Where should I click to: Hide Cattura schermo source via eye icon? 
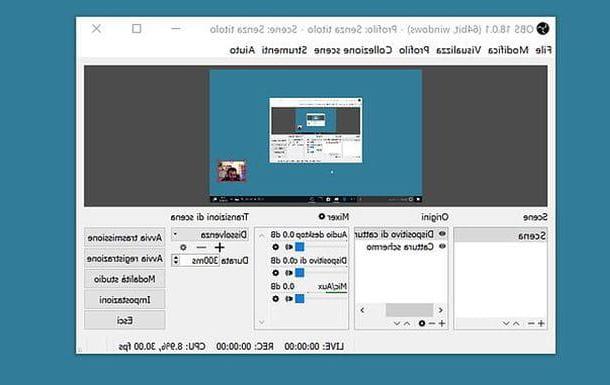[x=442, y=246]
